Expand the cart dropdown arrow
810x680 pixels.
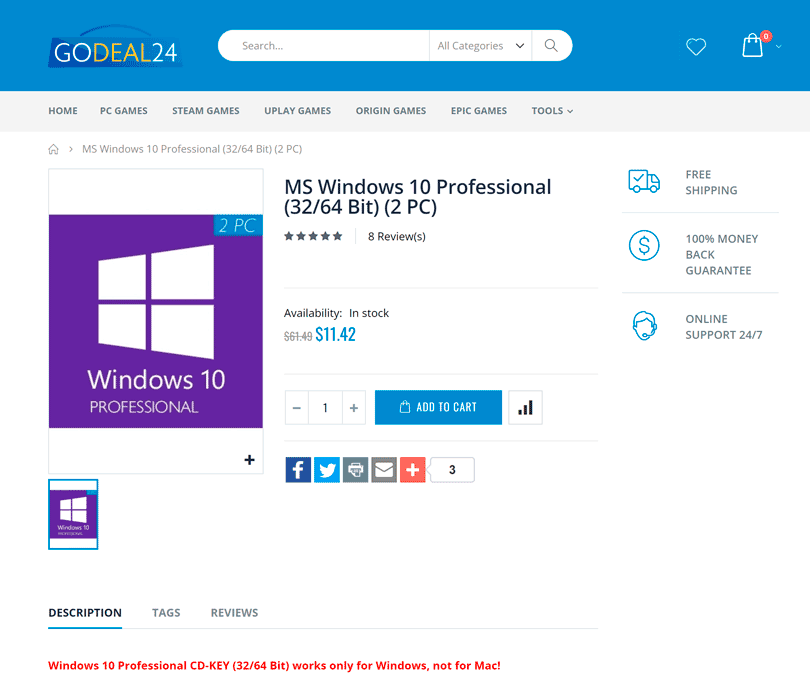tap(778, 46)
